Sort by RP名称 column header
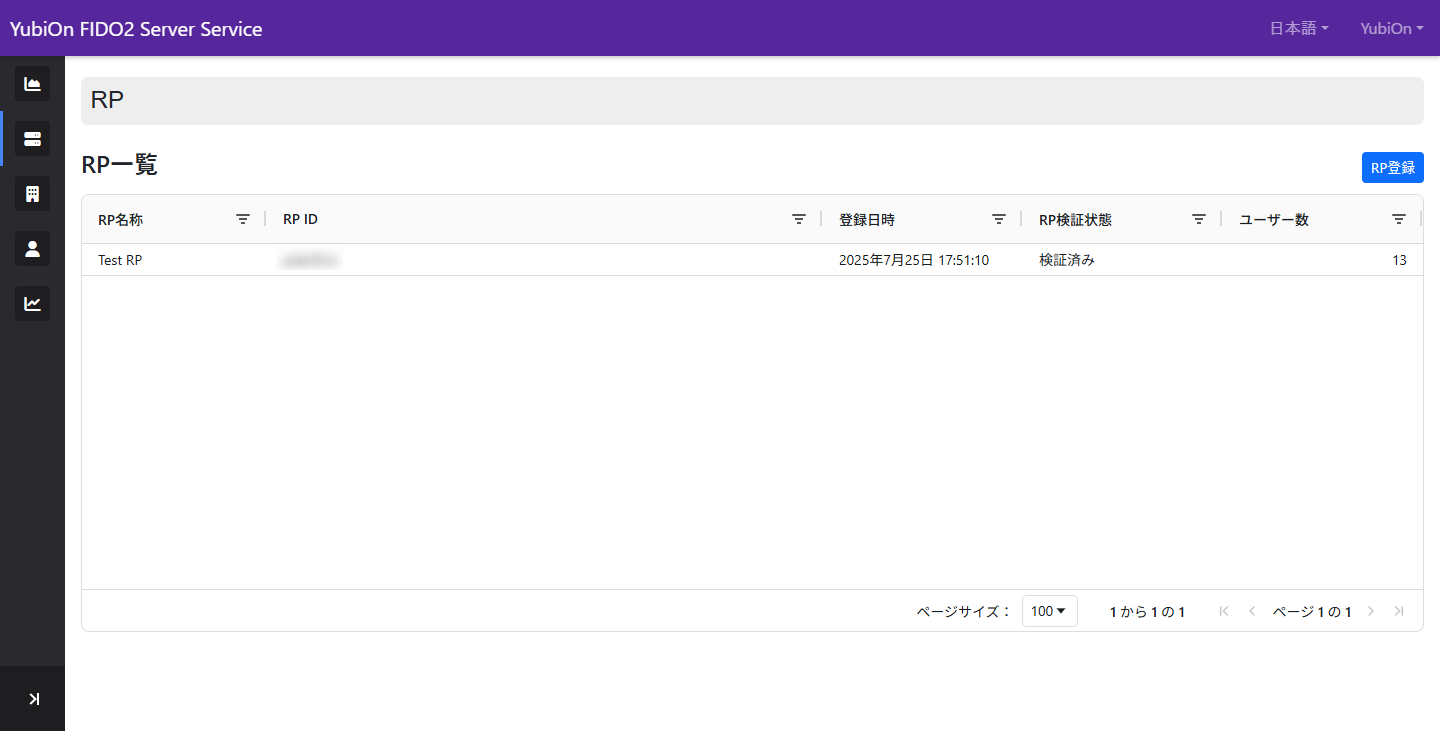Screen dimensions: 1440x731 pos(120,220)
